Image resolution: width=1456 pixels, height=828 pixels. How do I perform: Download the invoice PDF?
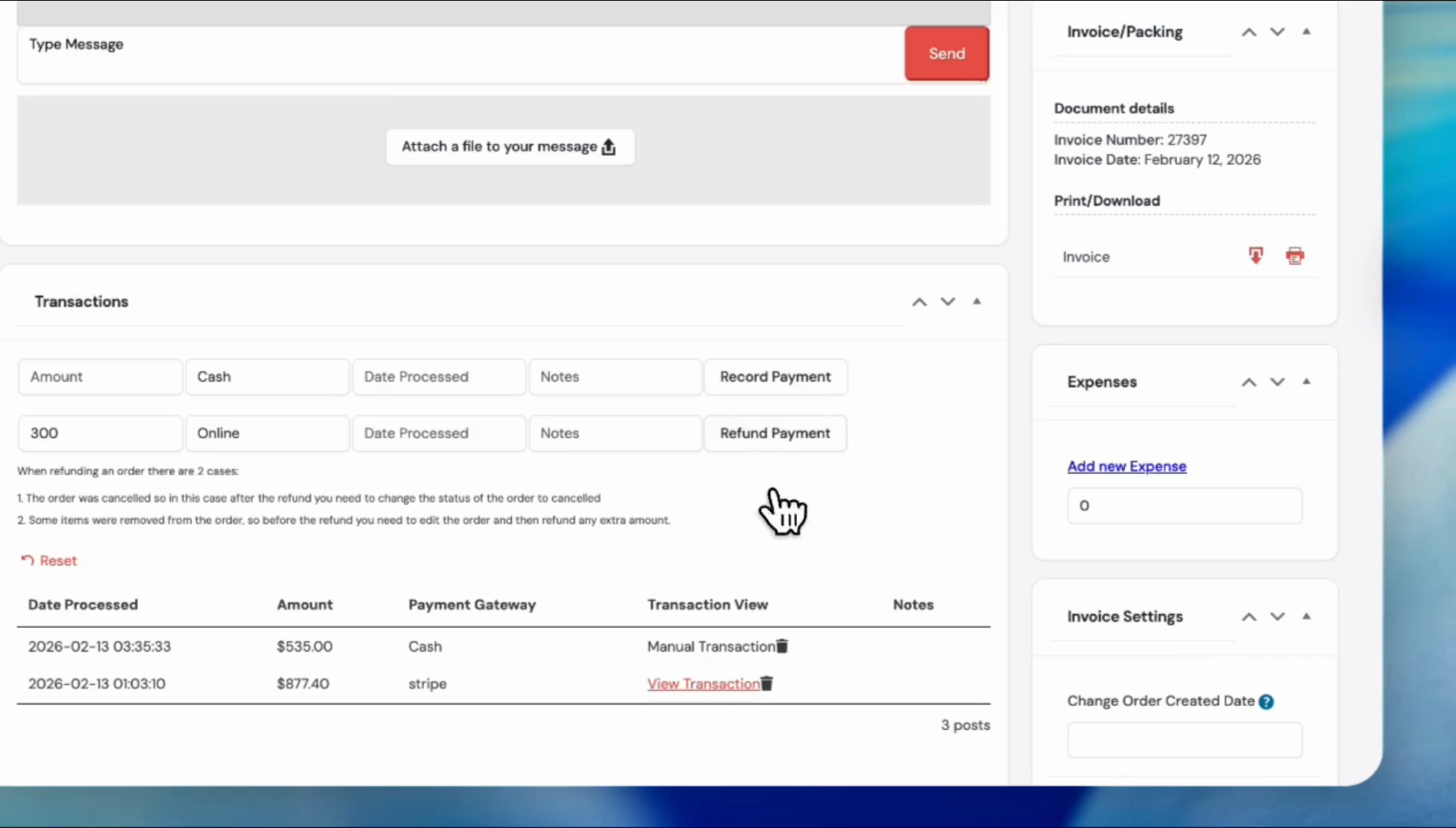point(1255,256)
